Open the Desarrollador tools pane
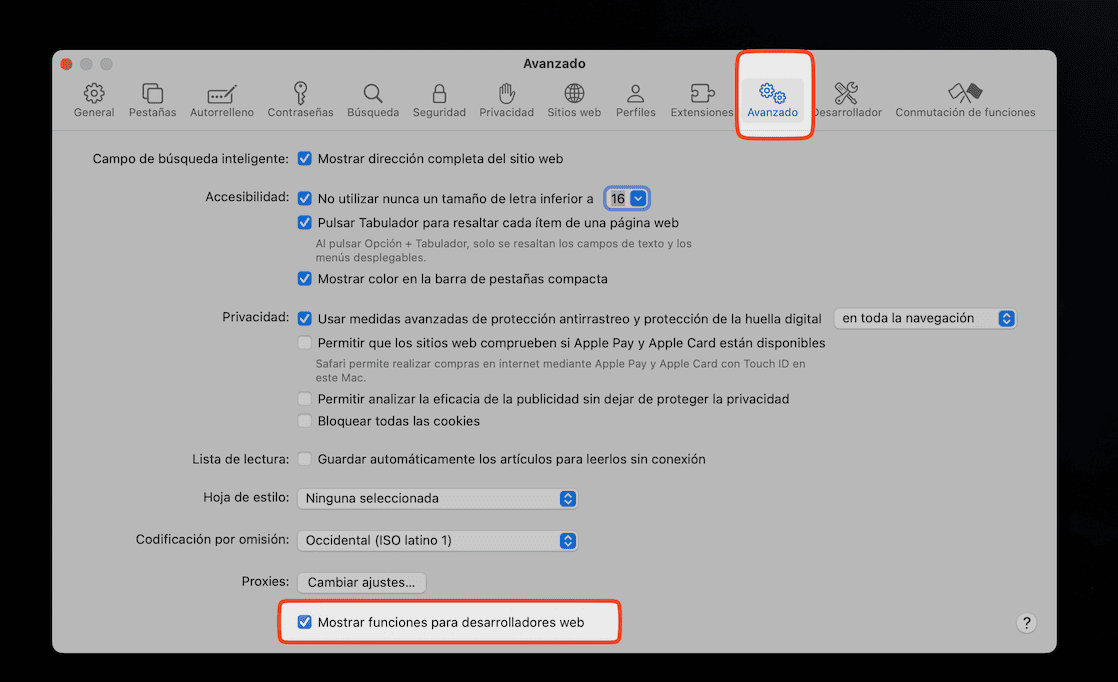The height and width of the screenshot is (682, 1118). tap(847, 100)
